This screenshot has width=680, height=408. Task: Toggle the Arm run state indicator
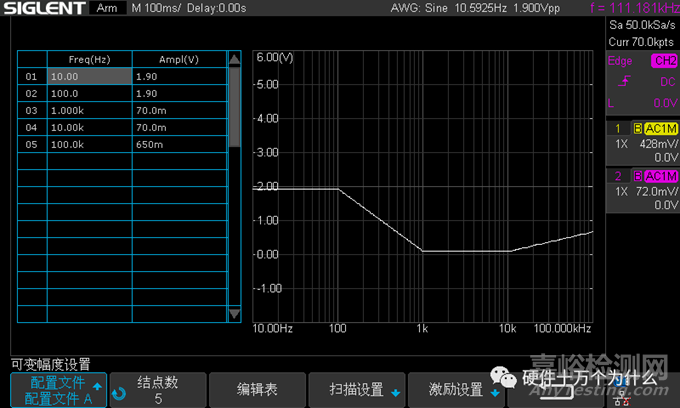tap(105, 8)
